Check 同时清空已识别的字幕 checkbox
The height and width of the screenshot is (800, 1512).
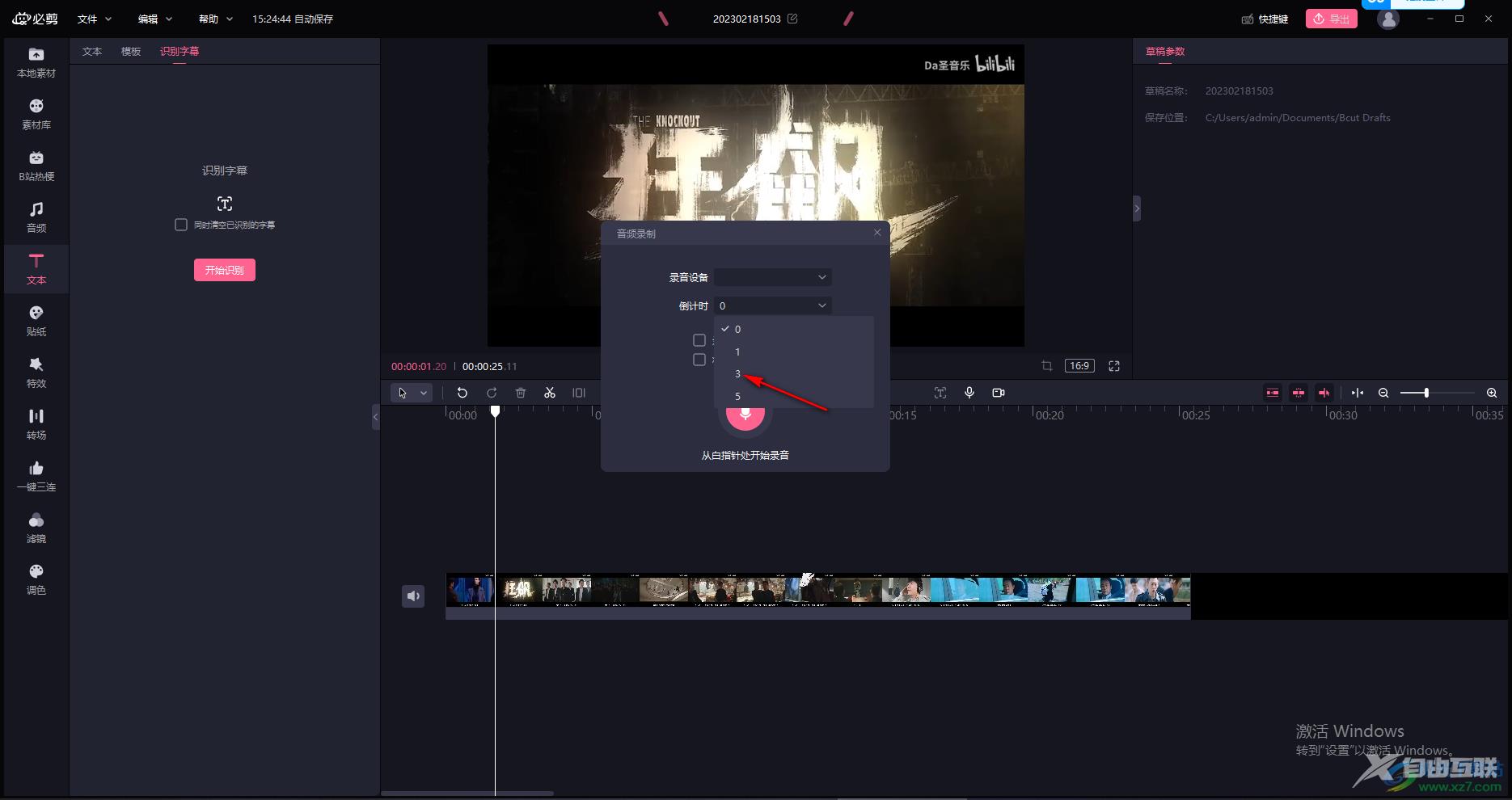181,225
